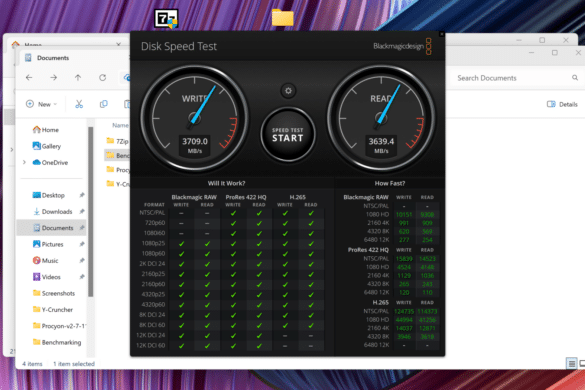The image size is (585, 390).
Task: Click the ProRes 422 HQ column header
Action: [x=246, y=197]
